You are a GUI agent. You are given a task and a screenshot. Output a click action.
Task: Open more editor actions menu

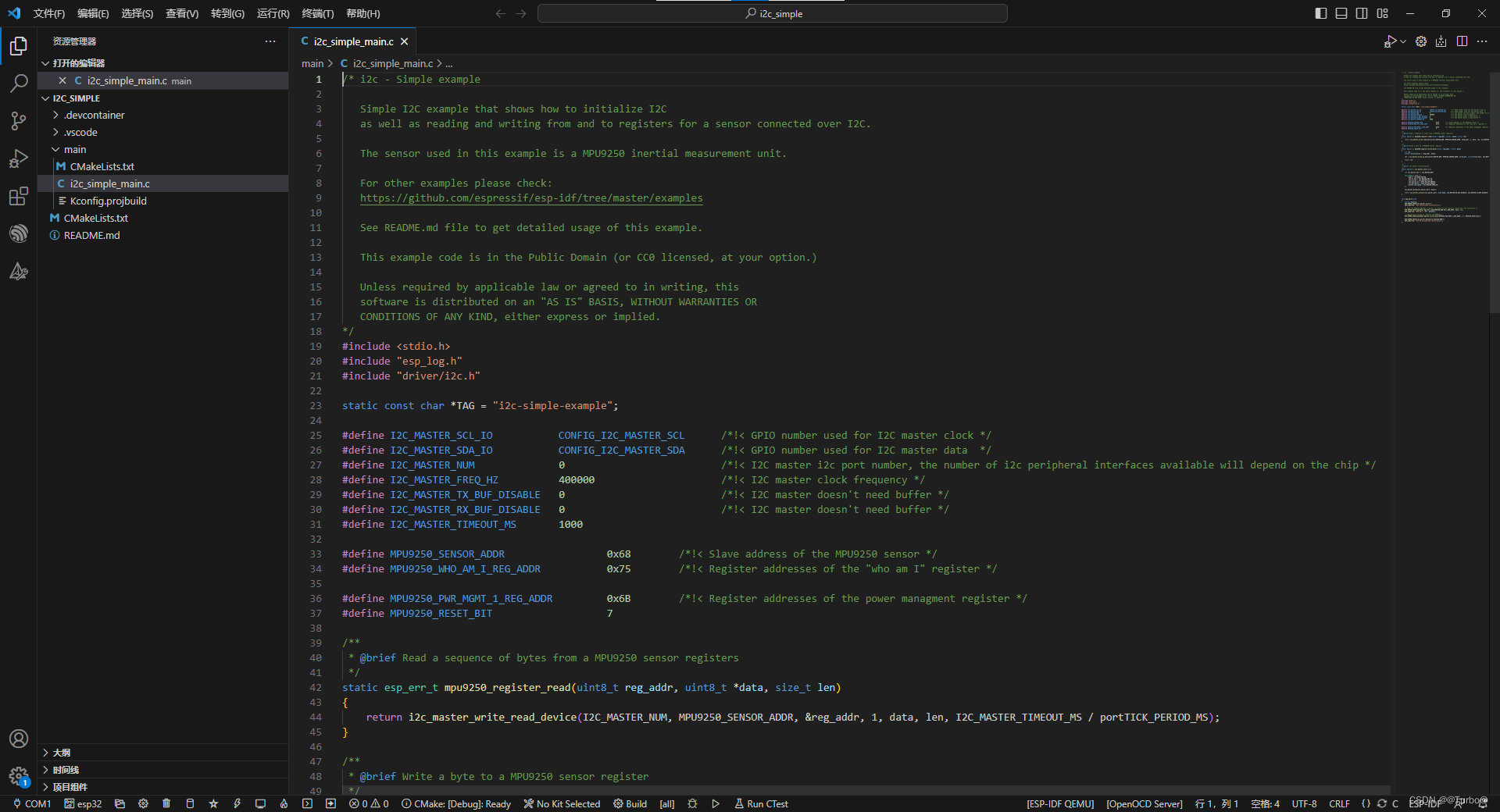coord(1482,41)
